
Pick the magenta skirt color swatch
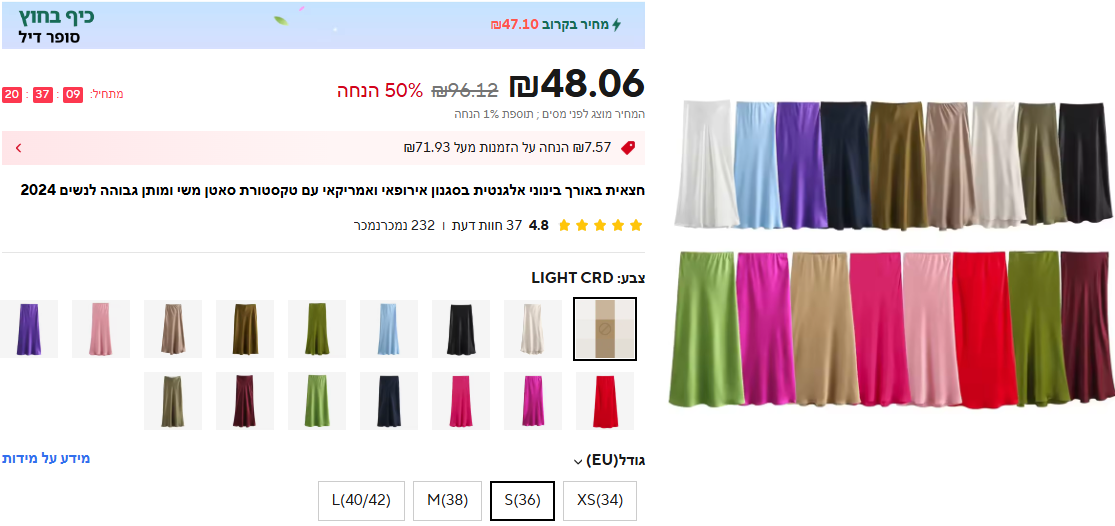533,401
